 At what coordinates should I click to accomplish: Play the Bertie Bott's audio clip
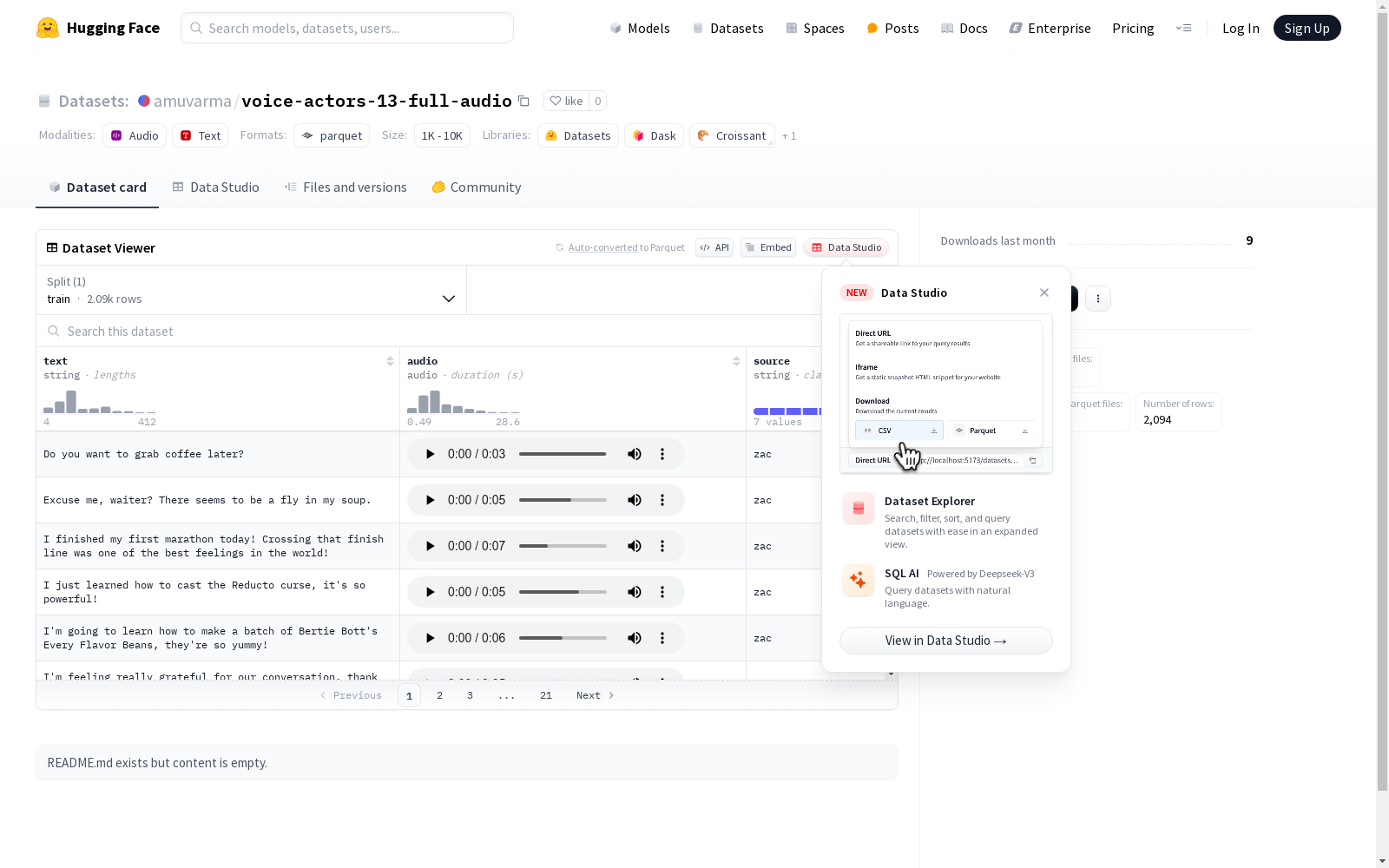coord(430,638)
